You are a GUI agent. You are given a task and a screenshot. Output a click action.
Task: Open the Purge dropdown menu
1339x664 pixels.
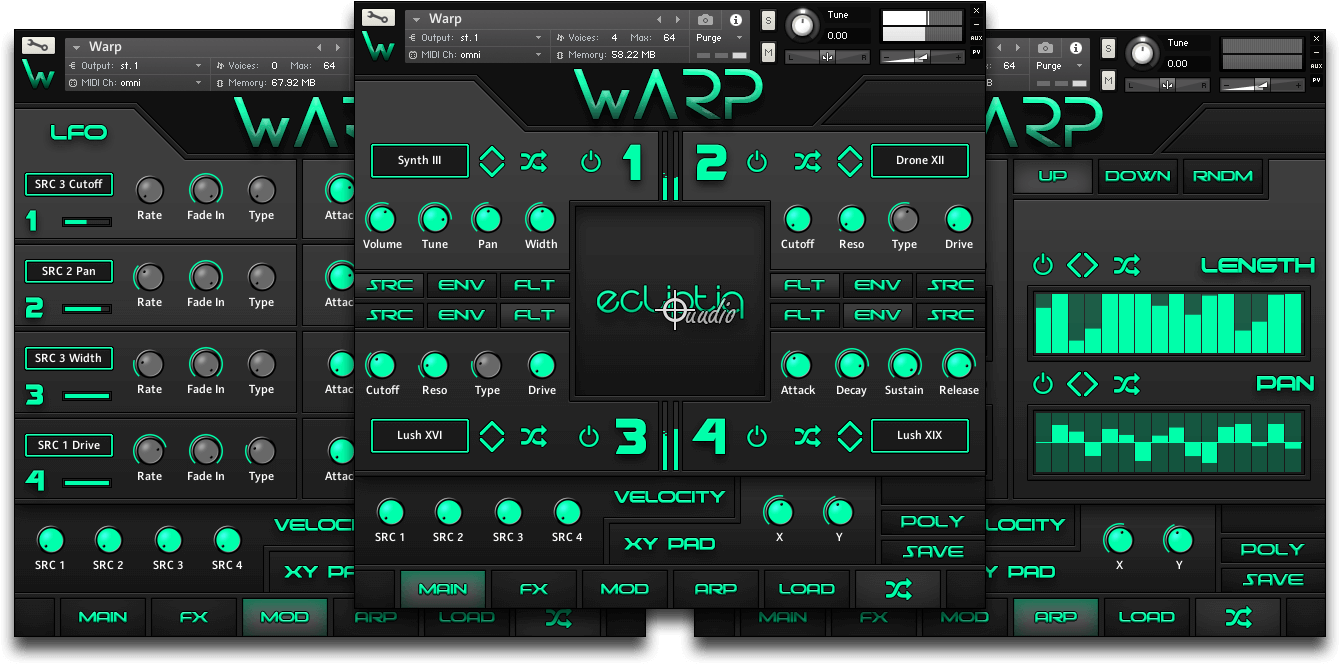point(720,38)
